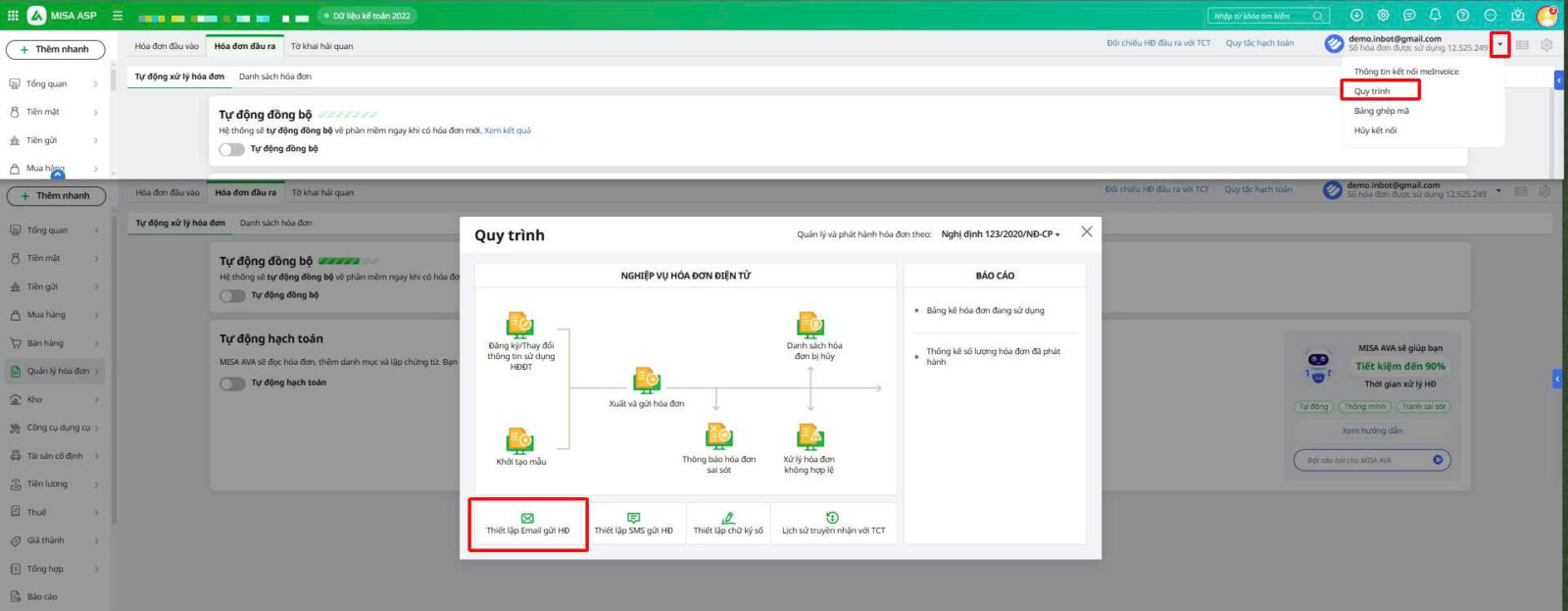
Task: Select Thông báo hóa đơn sai sót icon
Action: tap(718, 435)
